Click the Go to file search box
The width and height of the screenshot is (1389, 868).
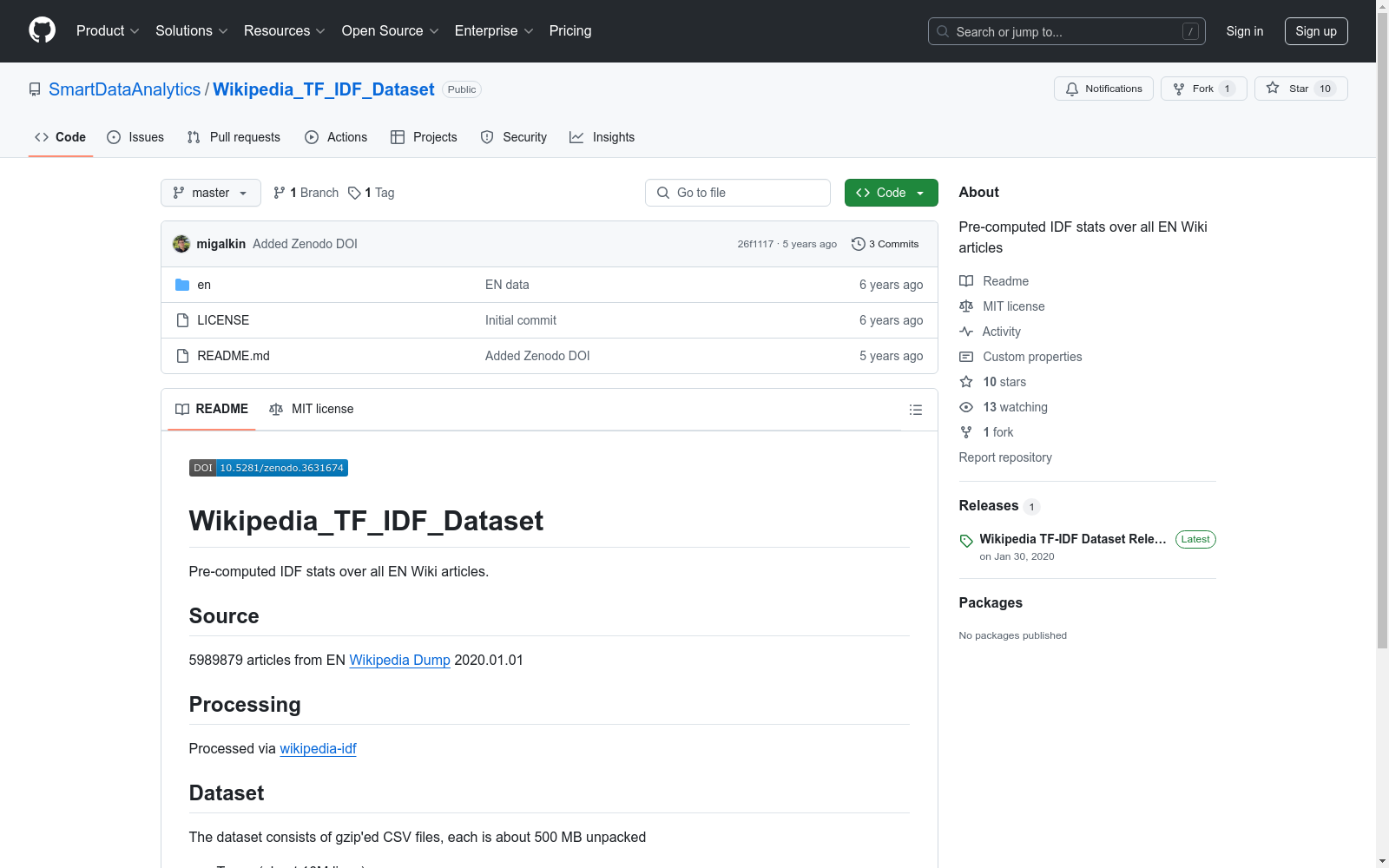pyautogui.click(x=738, y=193)
